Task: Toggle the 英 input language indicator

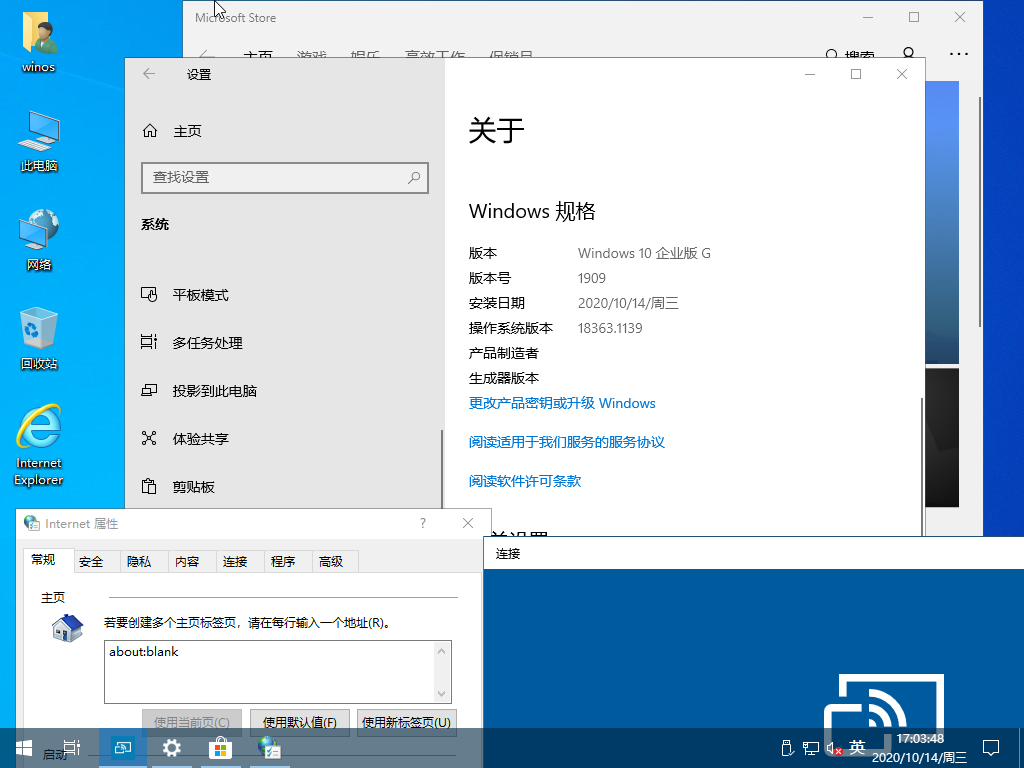Action: click(857, 747)
